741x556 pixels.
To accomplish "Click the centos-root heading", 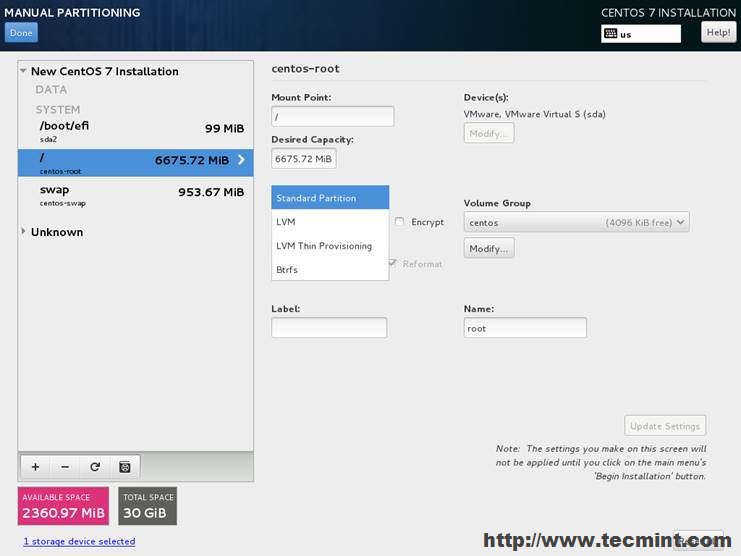I will (305, 68).
